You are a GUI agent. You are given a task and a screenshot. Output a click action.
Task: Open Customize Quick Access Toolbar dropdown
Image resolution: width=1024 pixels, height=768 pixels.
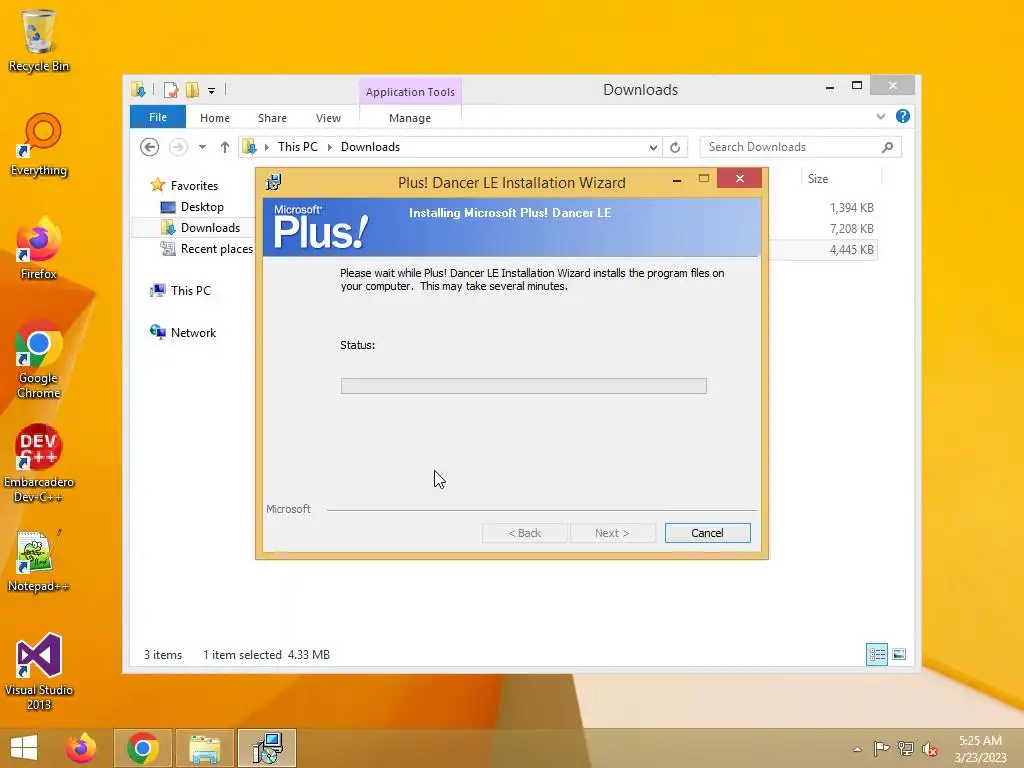(x=212, y=91)
